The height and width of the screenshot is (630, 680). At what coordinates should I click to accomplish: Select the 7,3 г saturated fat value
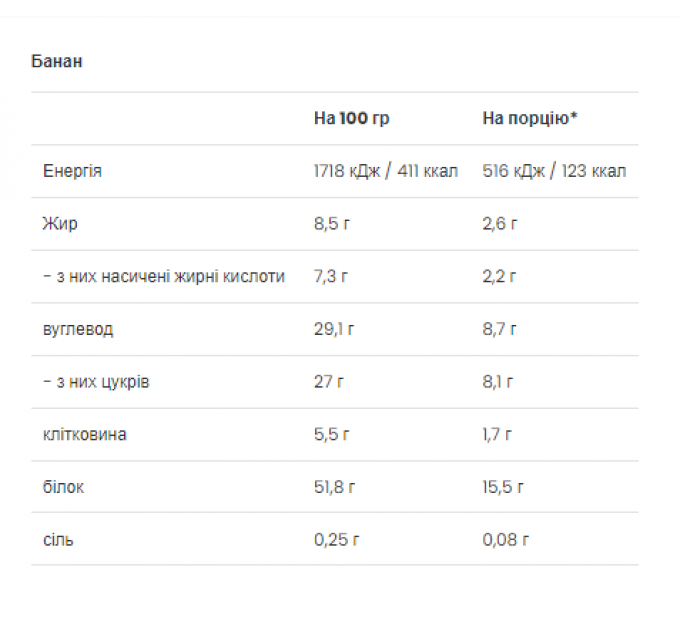pyautogui.click(x=331, y=276)
